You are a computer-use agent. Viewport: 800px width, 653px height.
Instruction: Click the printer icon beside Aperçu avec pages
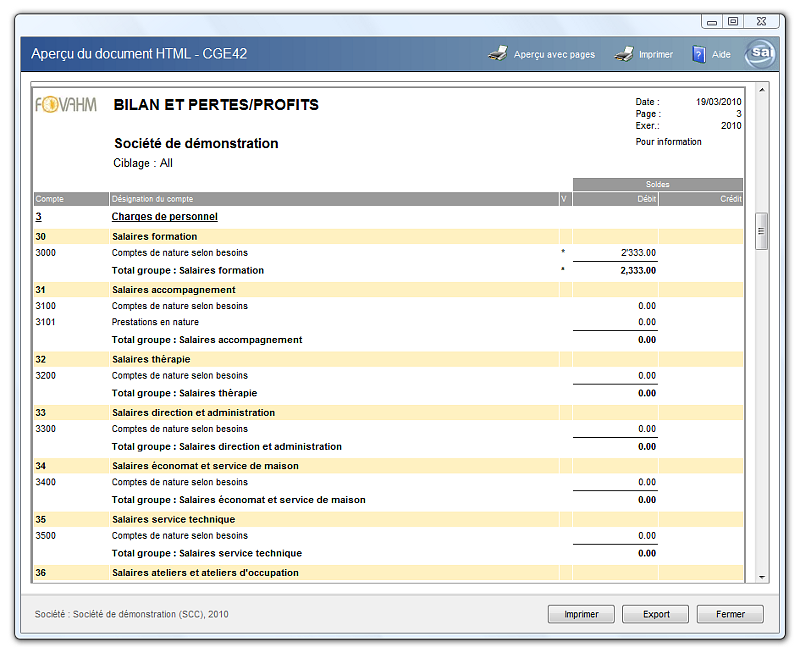pyautogui.click(x=497, y=54)
